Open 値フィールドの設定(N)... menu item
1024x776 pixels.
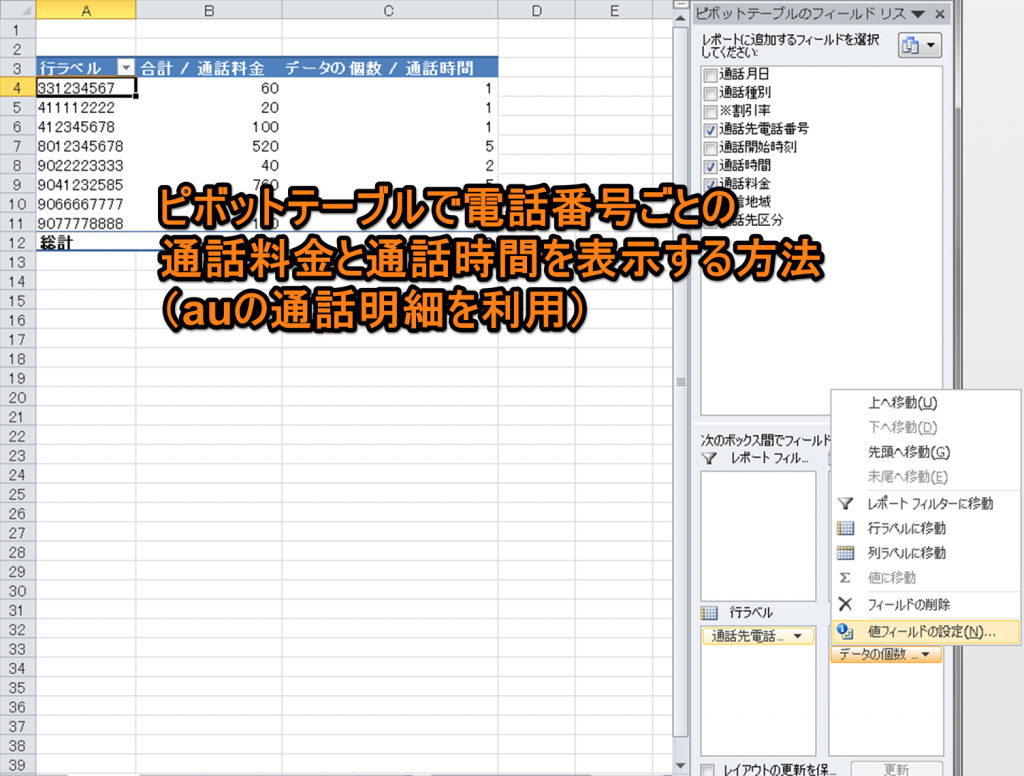click(926, 631)
